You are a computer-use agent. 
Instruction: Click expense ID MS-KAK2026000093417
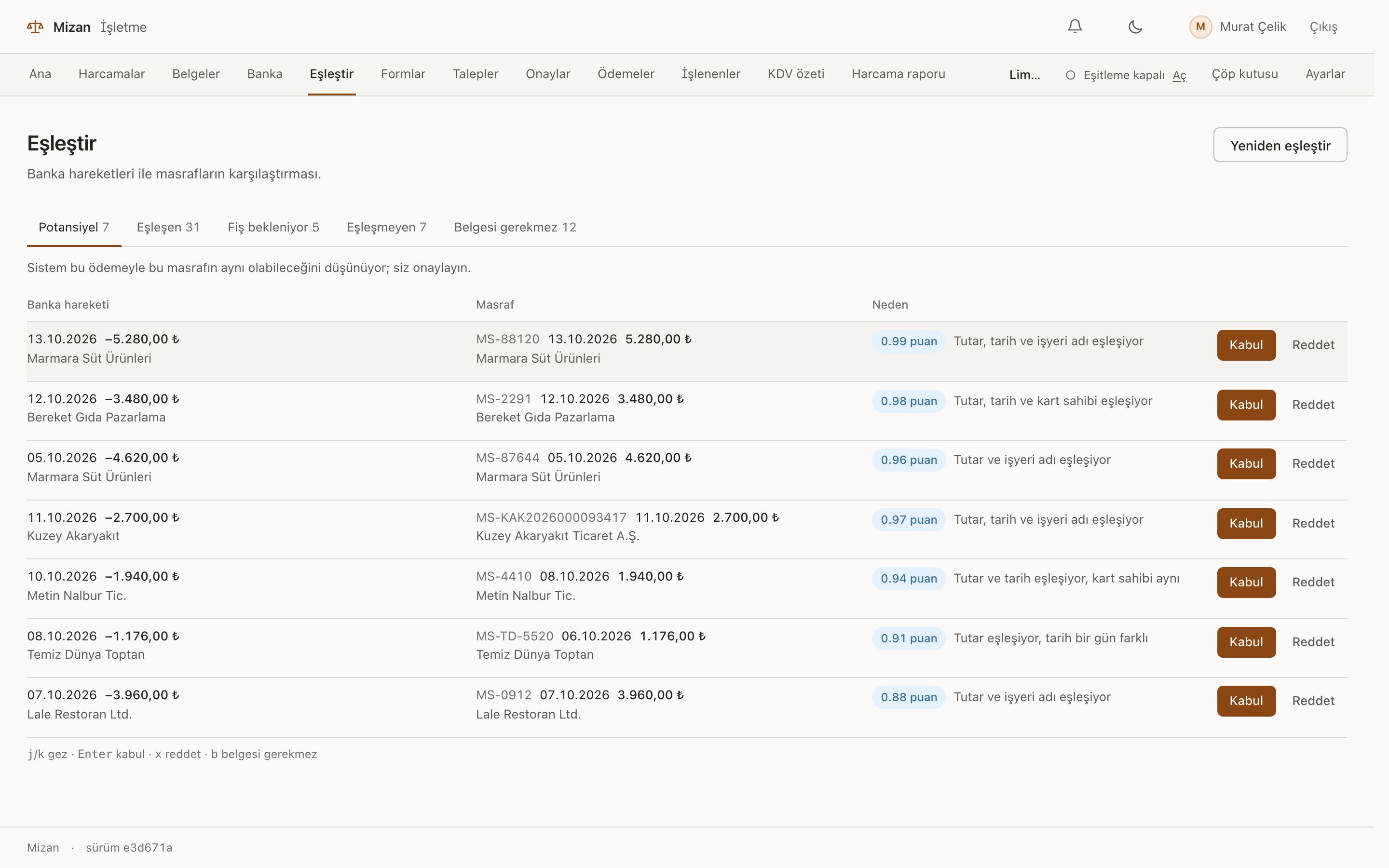[x=551, y=518]
